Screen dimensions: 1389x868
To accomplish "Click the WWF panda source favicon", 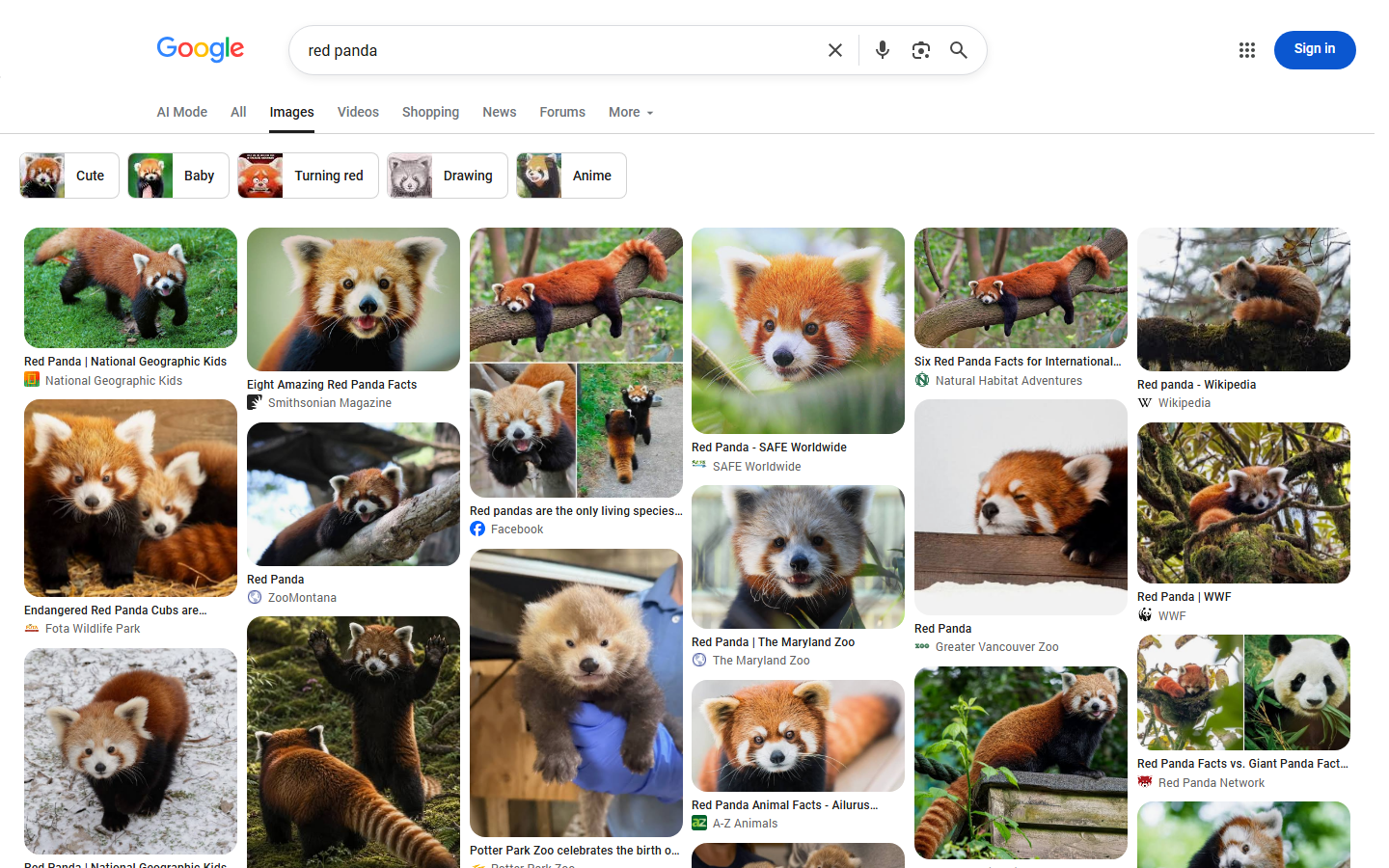I will 1145,615.
